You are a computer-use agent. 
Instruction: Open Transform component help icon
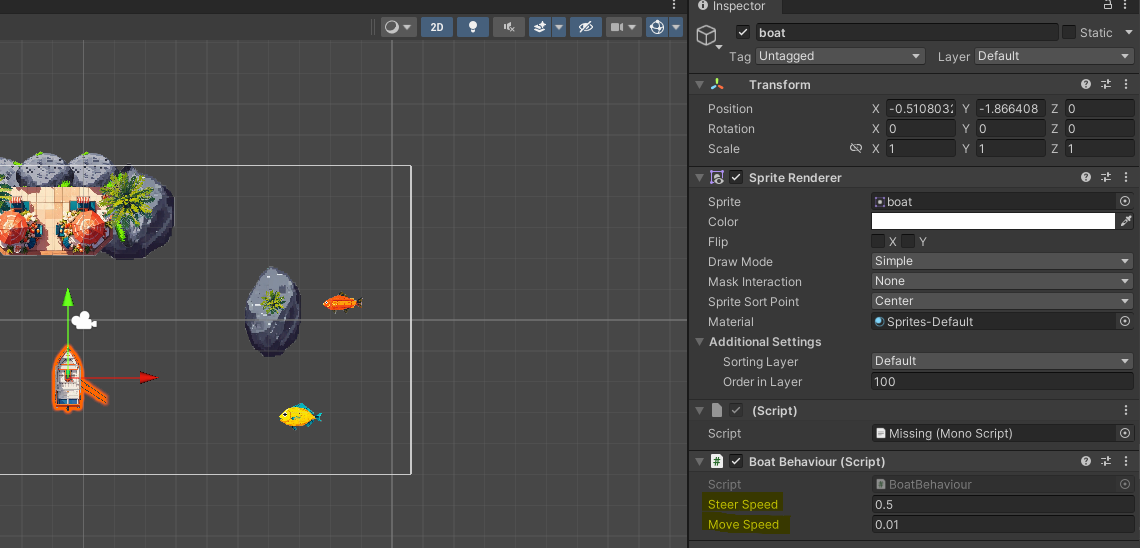click(1086, 84)
